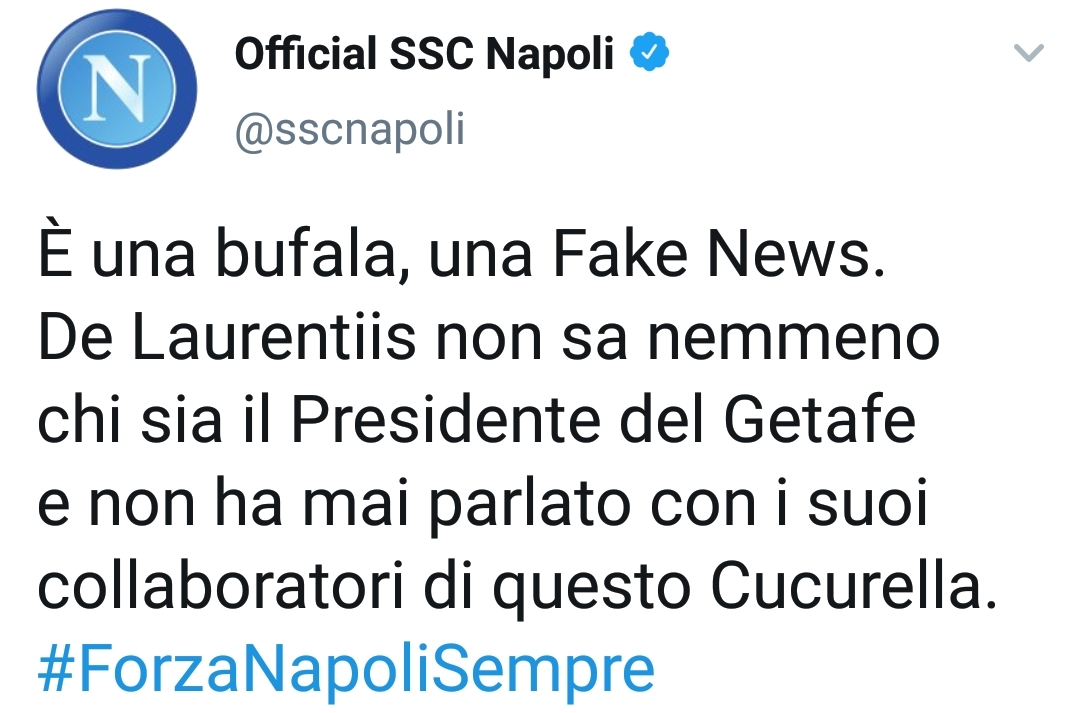Click the @sscnapoli handle
This screenshot has width=1080, height=713.
coord(349,129)
